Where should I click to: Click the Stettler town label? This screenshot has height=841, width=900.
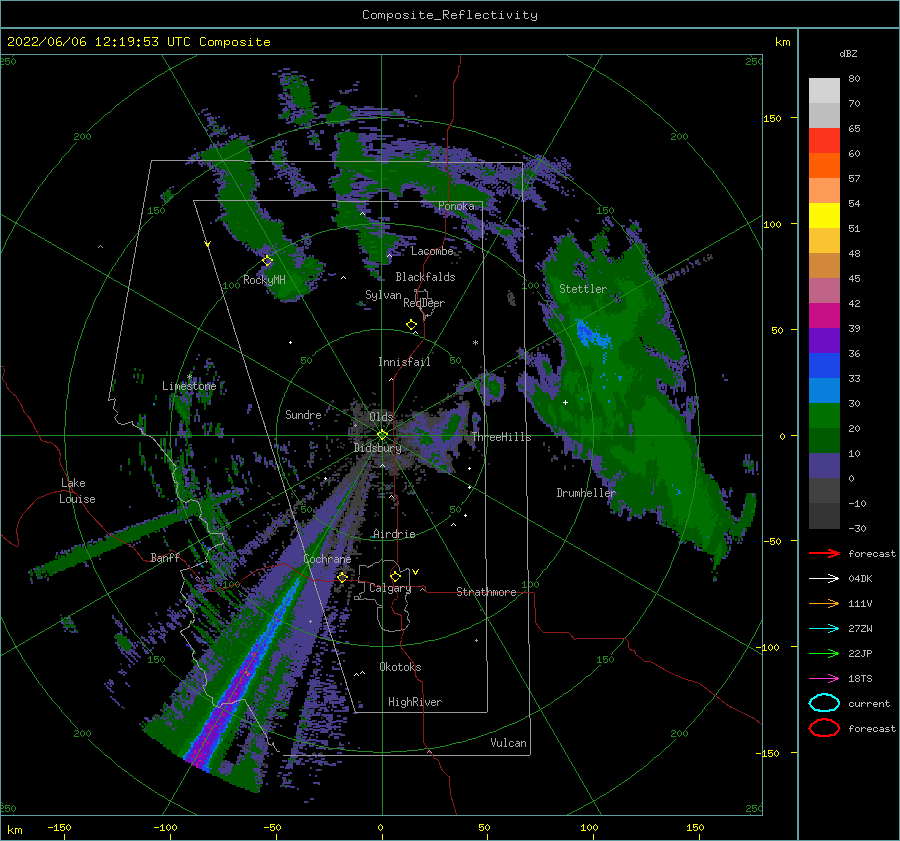click(x=583, y=289)
